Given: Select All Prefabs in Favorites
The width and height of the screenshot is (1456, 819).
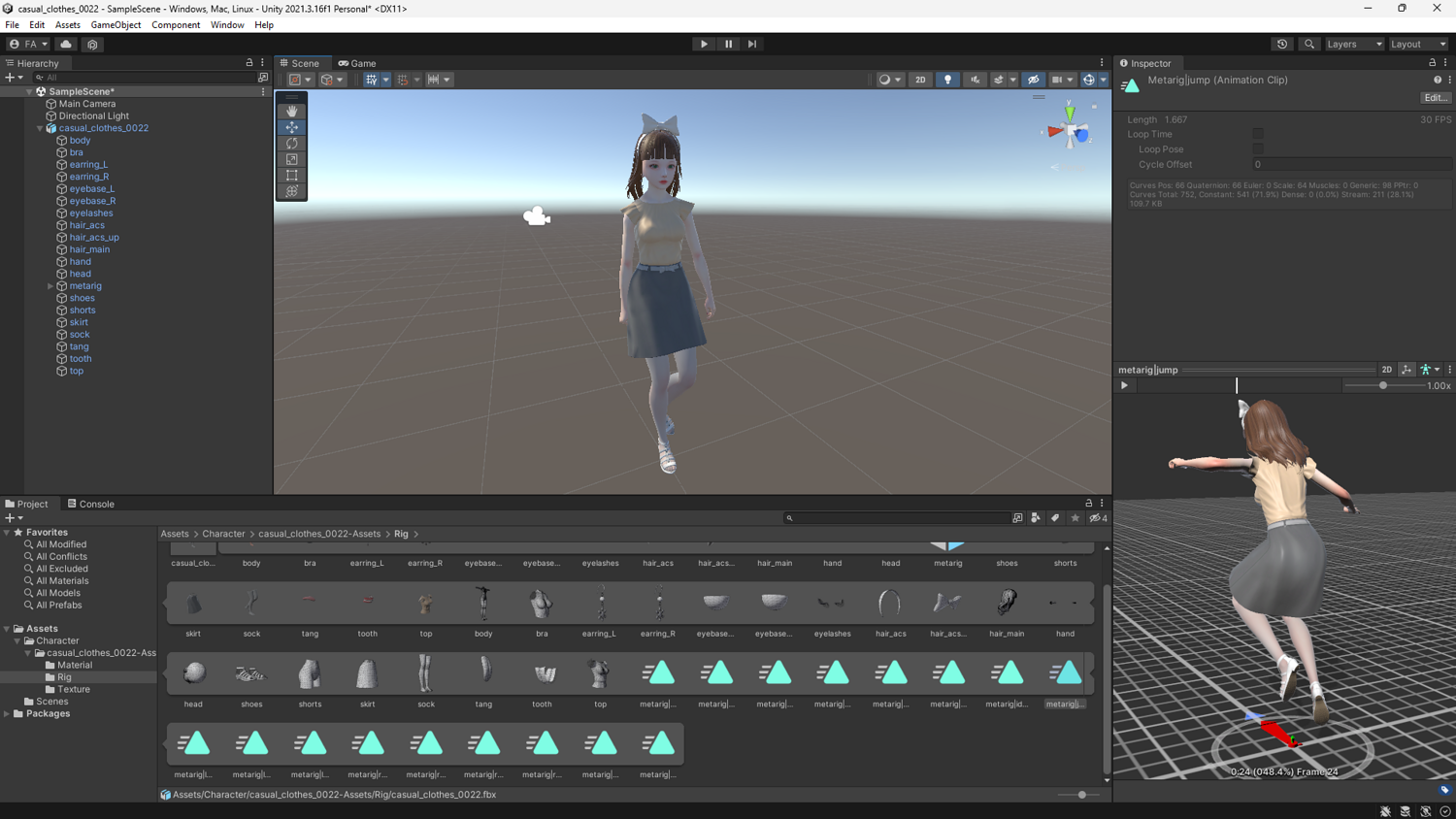Looking at the screenshot, I should coord(58,606).
